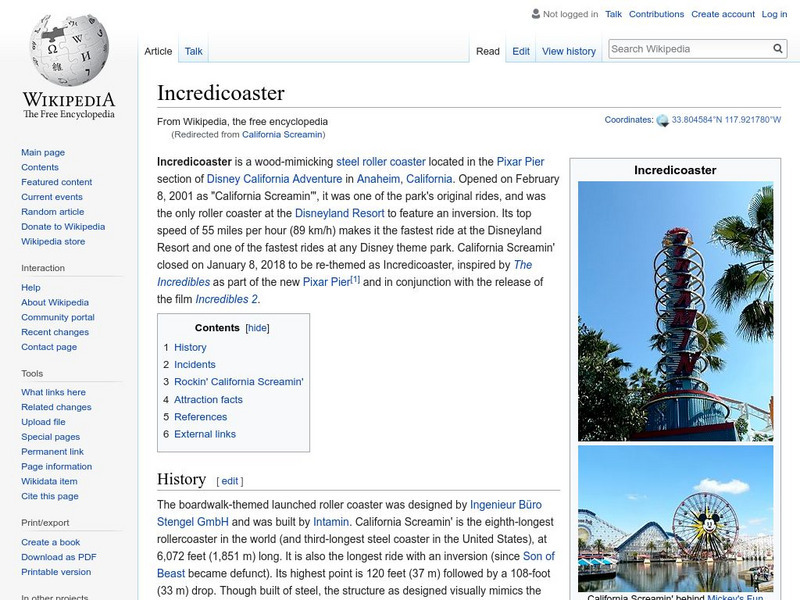The image size is (800, 600).
Task: Open the Edit tab
Action: (x=521, y=51)
